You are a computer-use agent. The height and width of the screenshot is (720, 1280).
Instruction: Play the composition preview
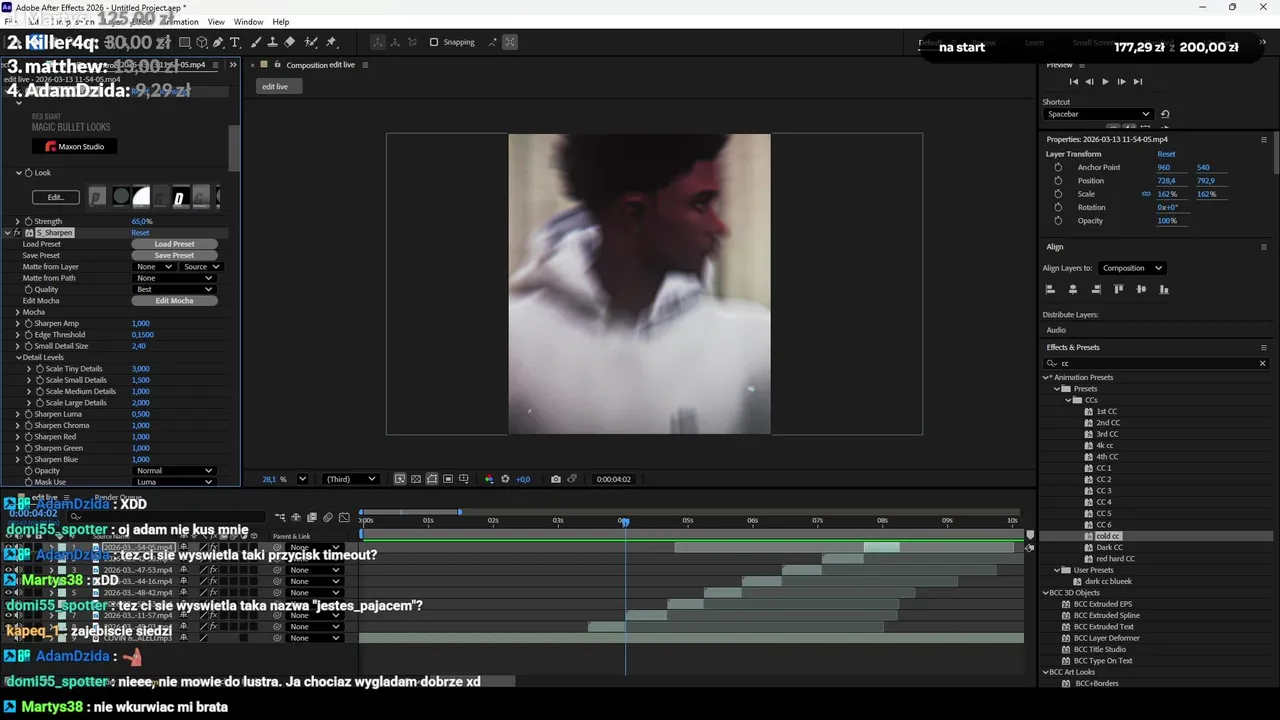tap(1105, 82)
